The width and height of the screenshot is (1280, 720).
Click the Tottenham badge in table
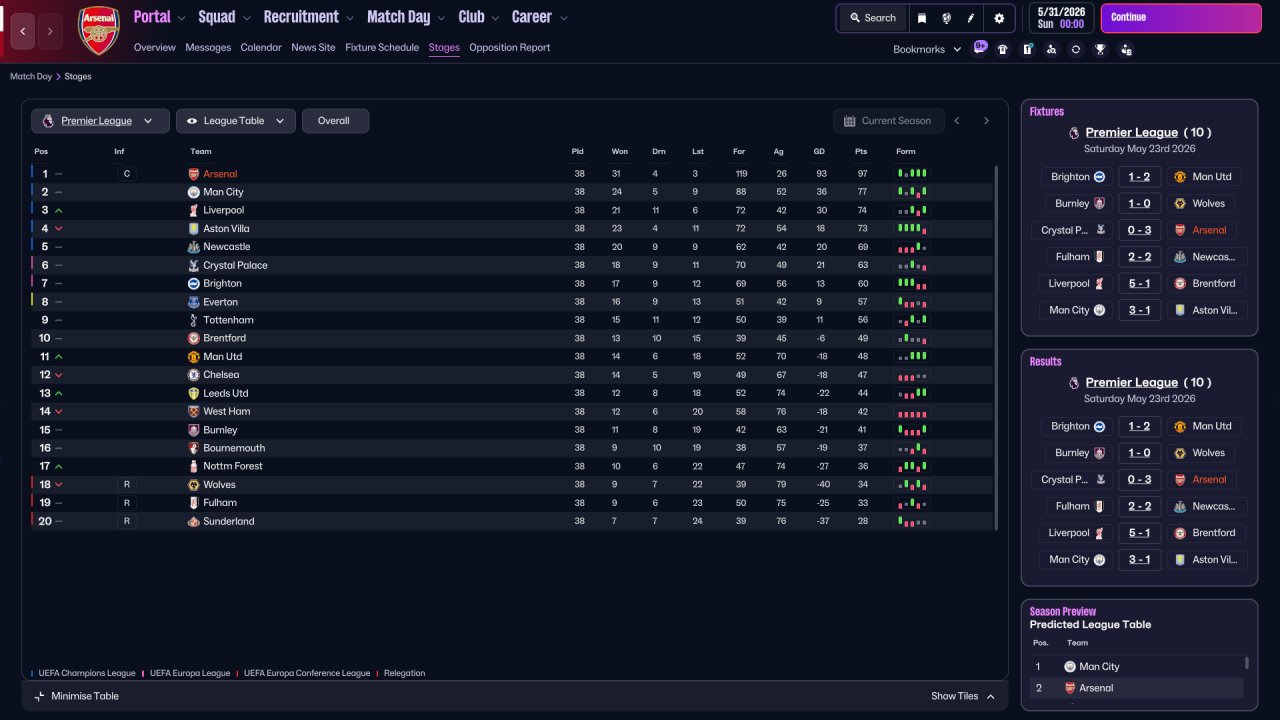pyautogui.click(x=194, y=320)
